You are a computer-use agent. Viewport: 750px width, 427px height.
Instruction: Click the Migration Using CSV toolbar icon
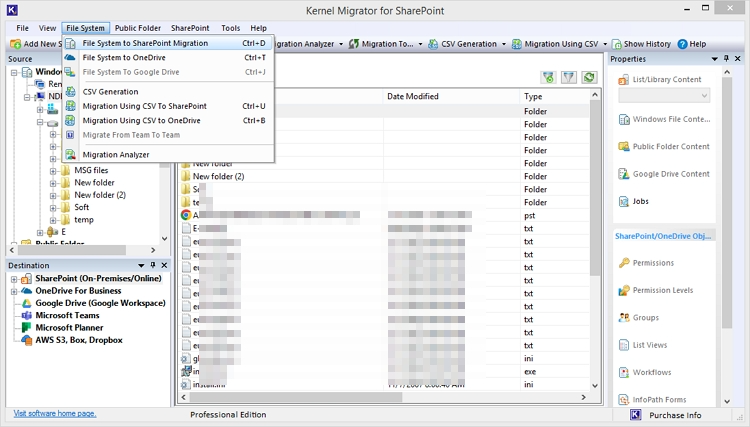tap(517, 44)
